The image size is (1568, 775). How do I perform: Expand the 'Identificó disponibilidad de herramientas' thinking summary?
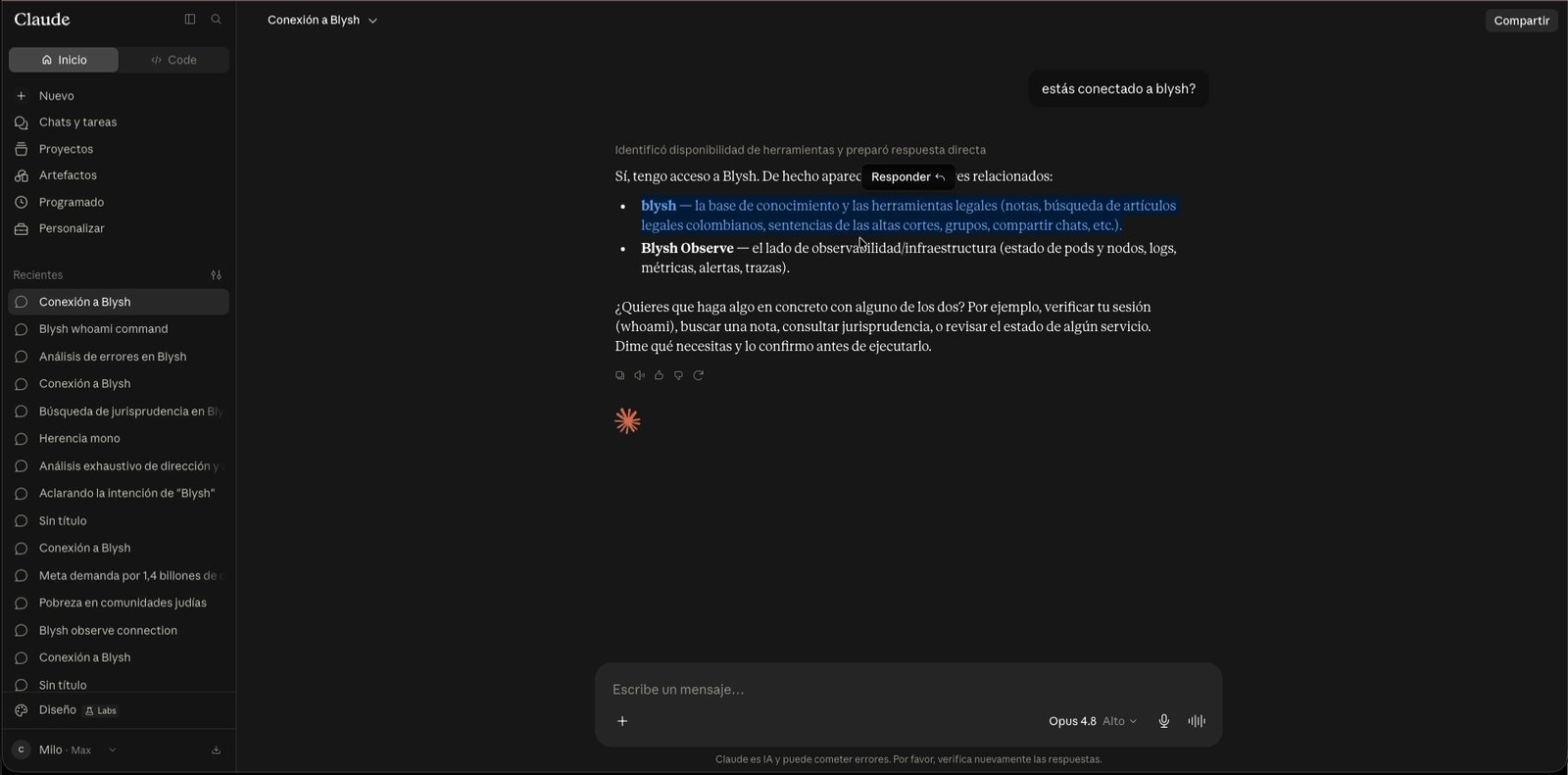[x=800, y=150]
